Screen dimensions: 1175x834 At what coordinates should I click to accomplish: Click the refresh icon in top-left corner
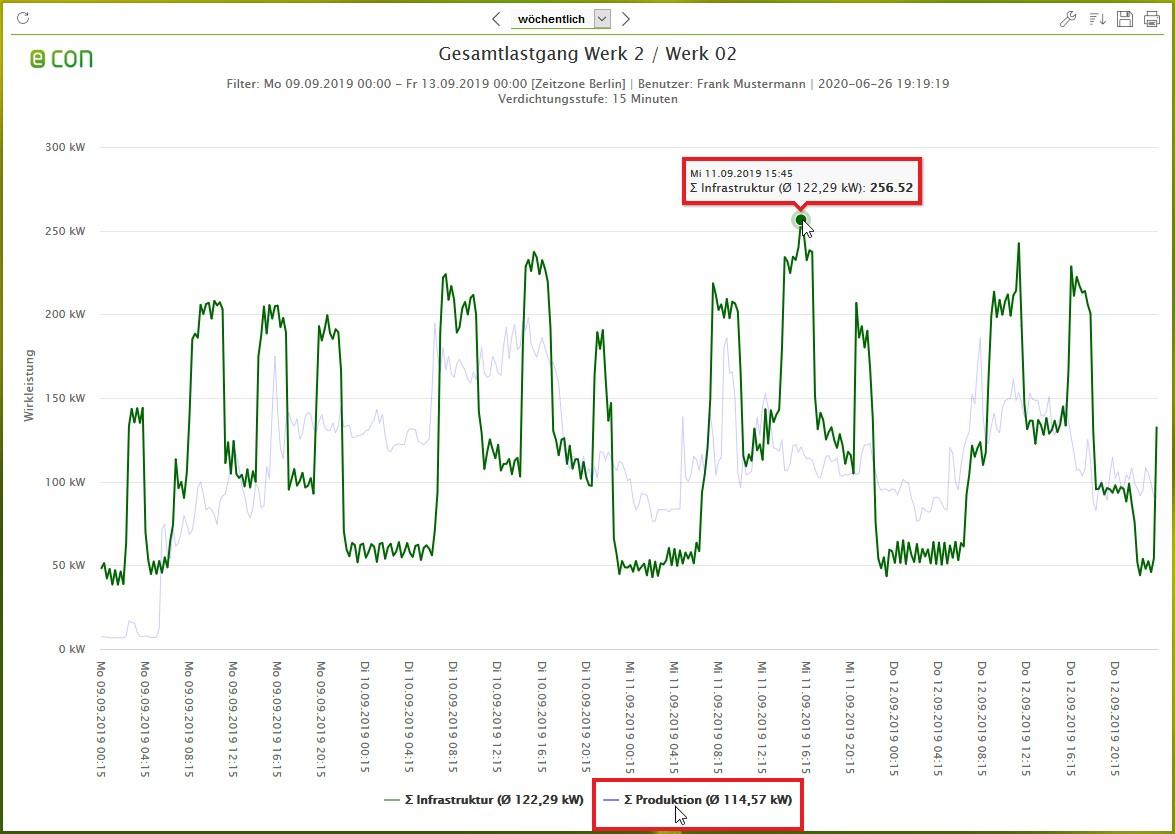[23, 18]
